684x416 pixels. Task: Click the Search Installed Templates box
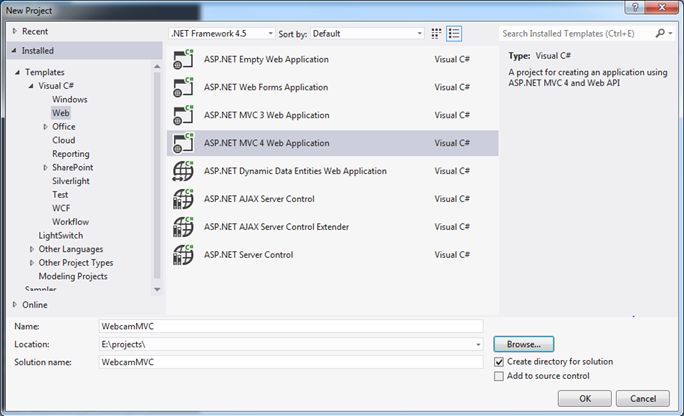tap(576, 34)
